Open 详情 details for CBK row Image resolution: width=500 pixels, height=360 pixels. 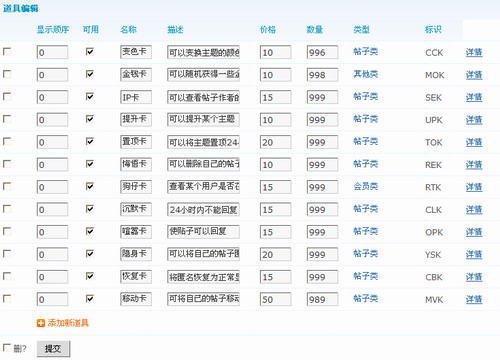click(x=474, y=277)
